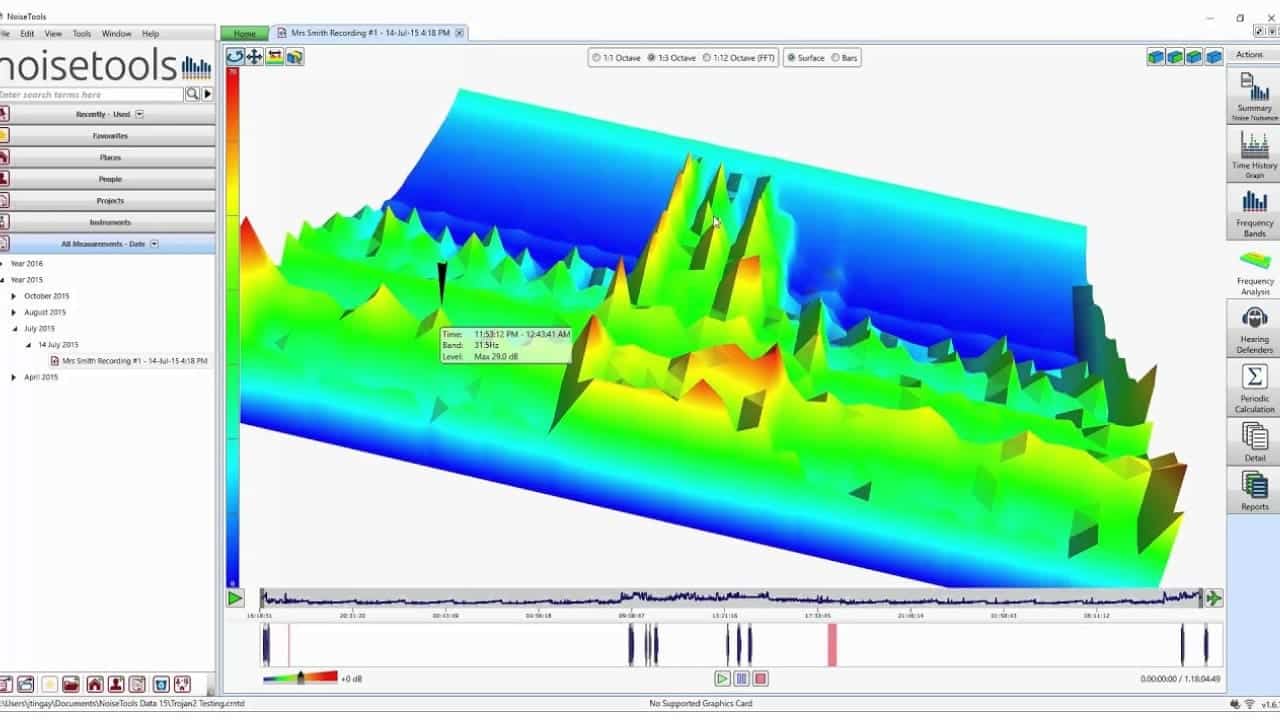Click the green play arrow left of waveform

[x=235, y=598]
